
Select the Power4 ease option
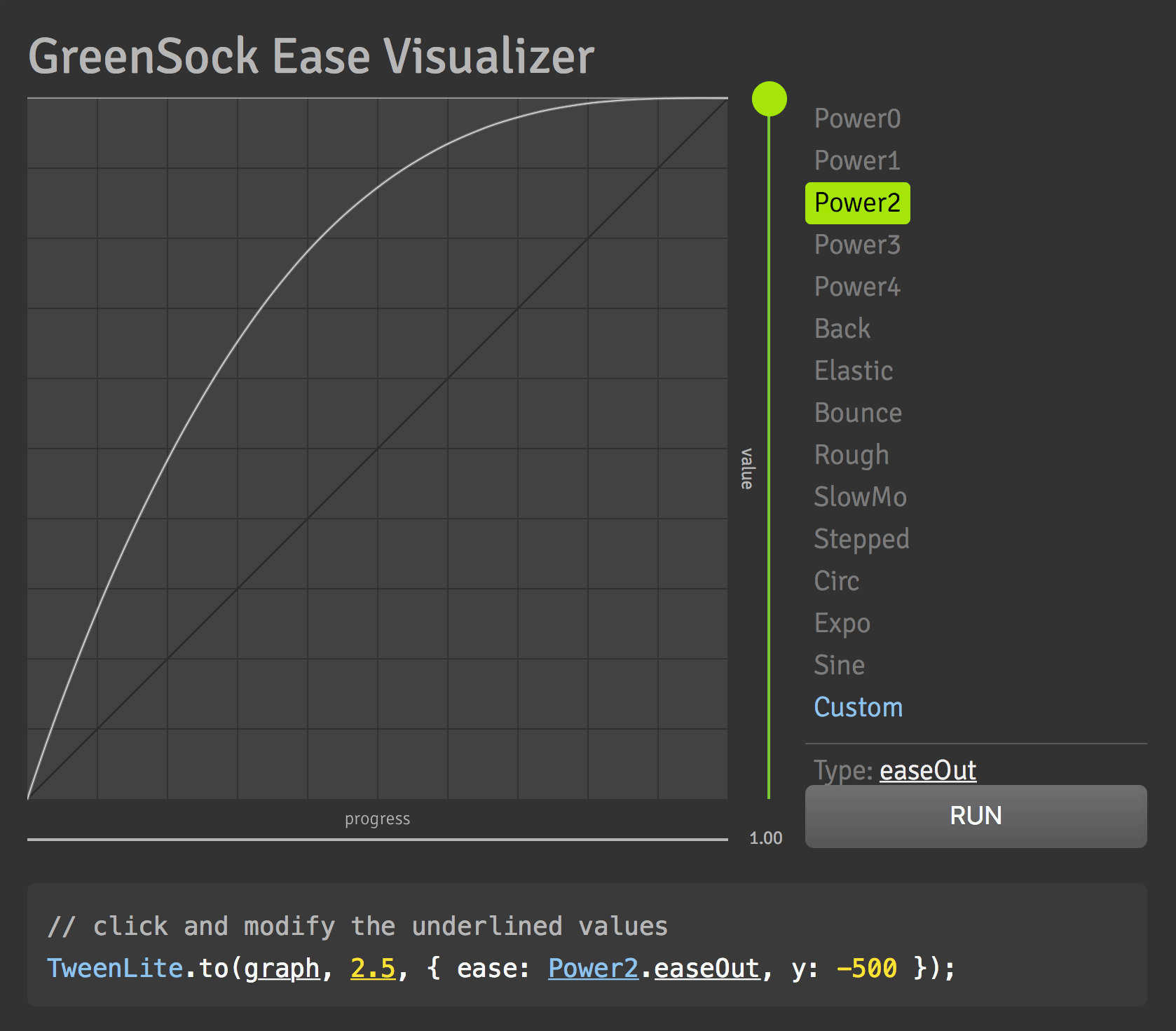tap(857, 287)
